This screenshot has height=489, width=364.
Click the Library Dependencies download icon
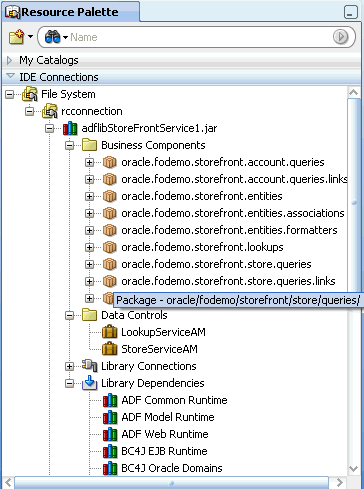click(x=90, y=383)
